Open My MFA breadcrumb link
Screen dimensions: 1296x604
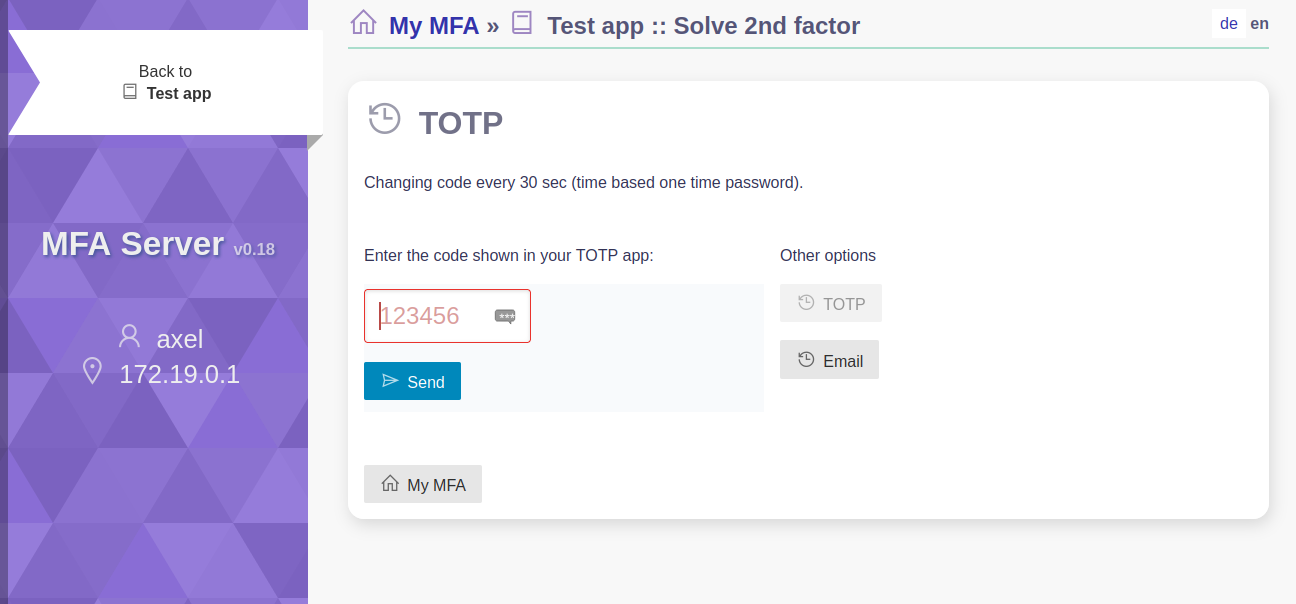(x=434, y=25)
